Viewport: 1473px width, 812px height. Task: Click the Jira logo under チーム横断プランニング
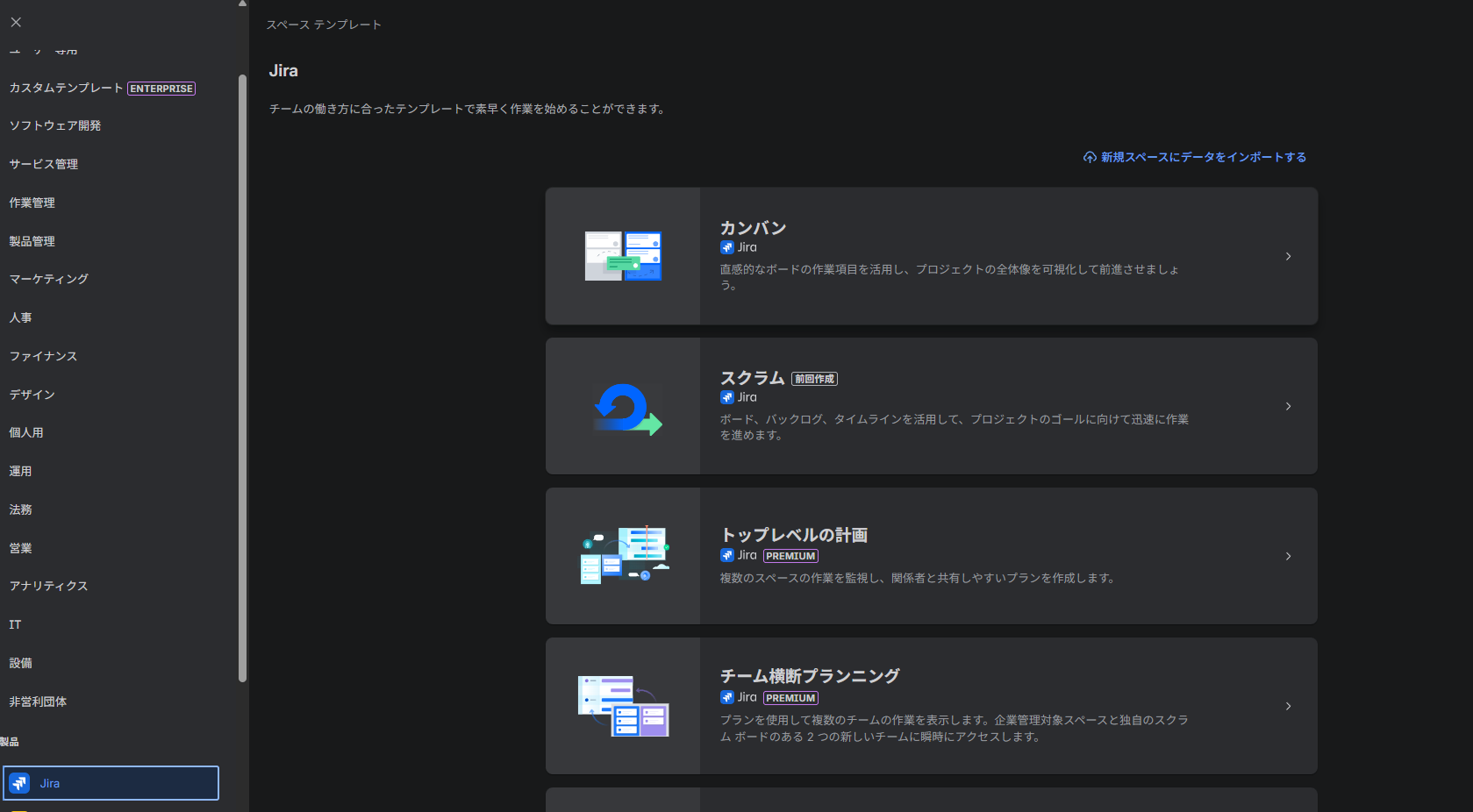coord(726,697)
